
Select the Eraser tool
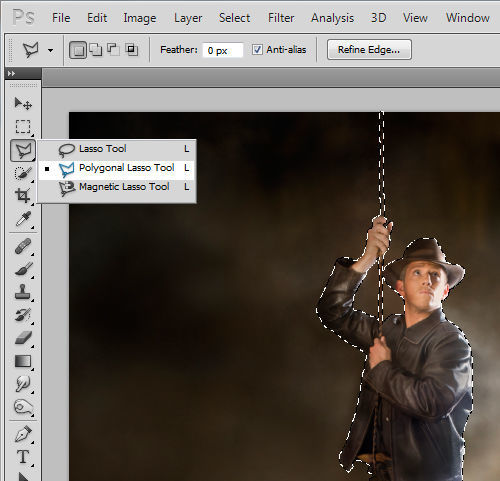(x=23, y=338)
